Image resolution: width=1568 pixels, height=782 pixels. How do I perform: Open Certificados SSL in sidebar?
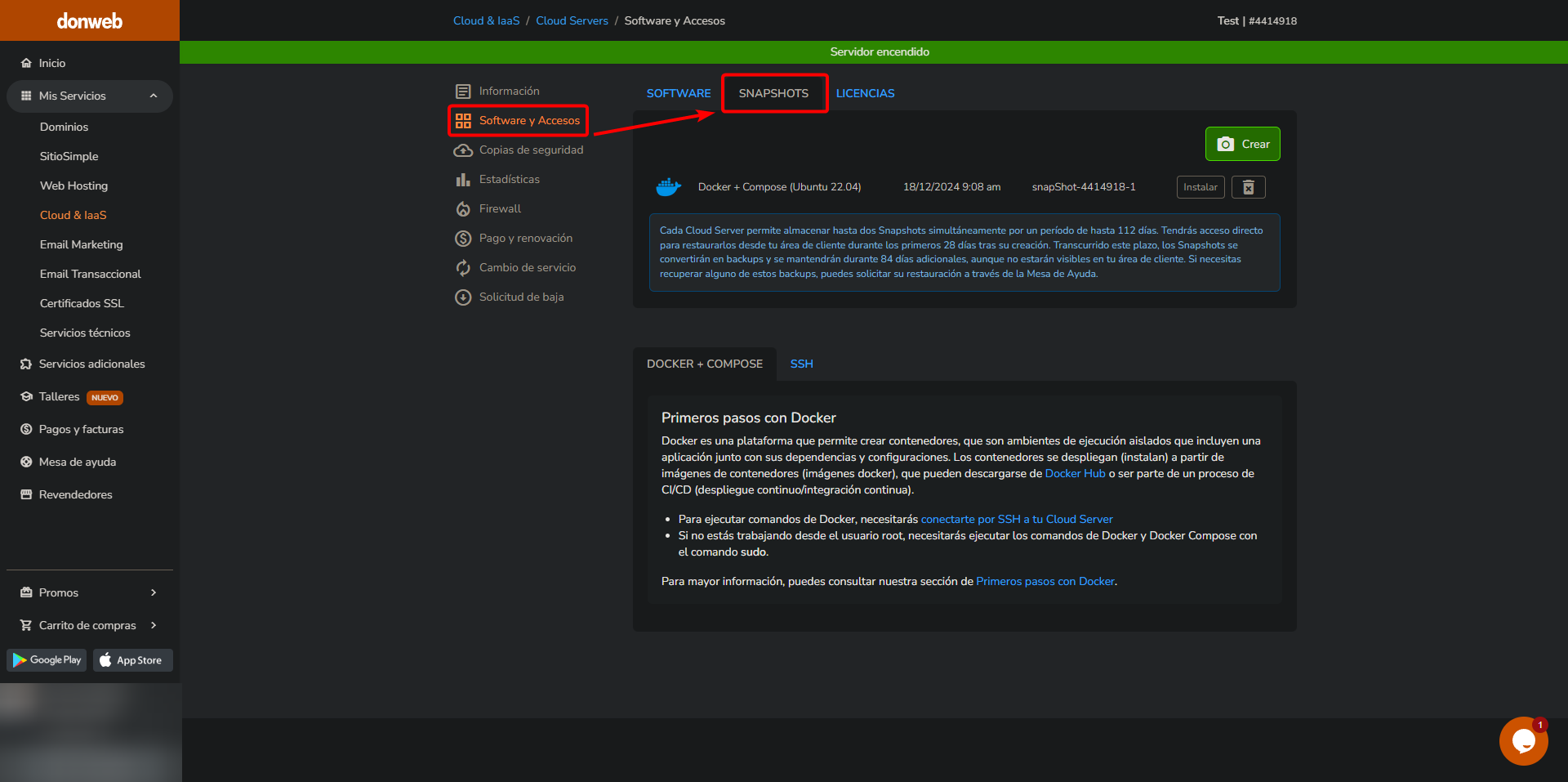point(82,303)
